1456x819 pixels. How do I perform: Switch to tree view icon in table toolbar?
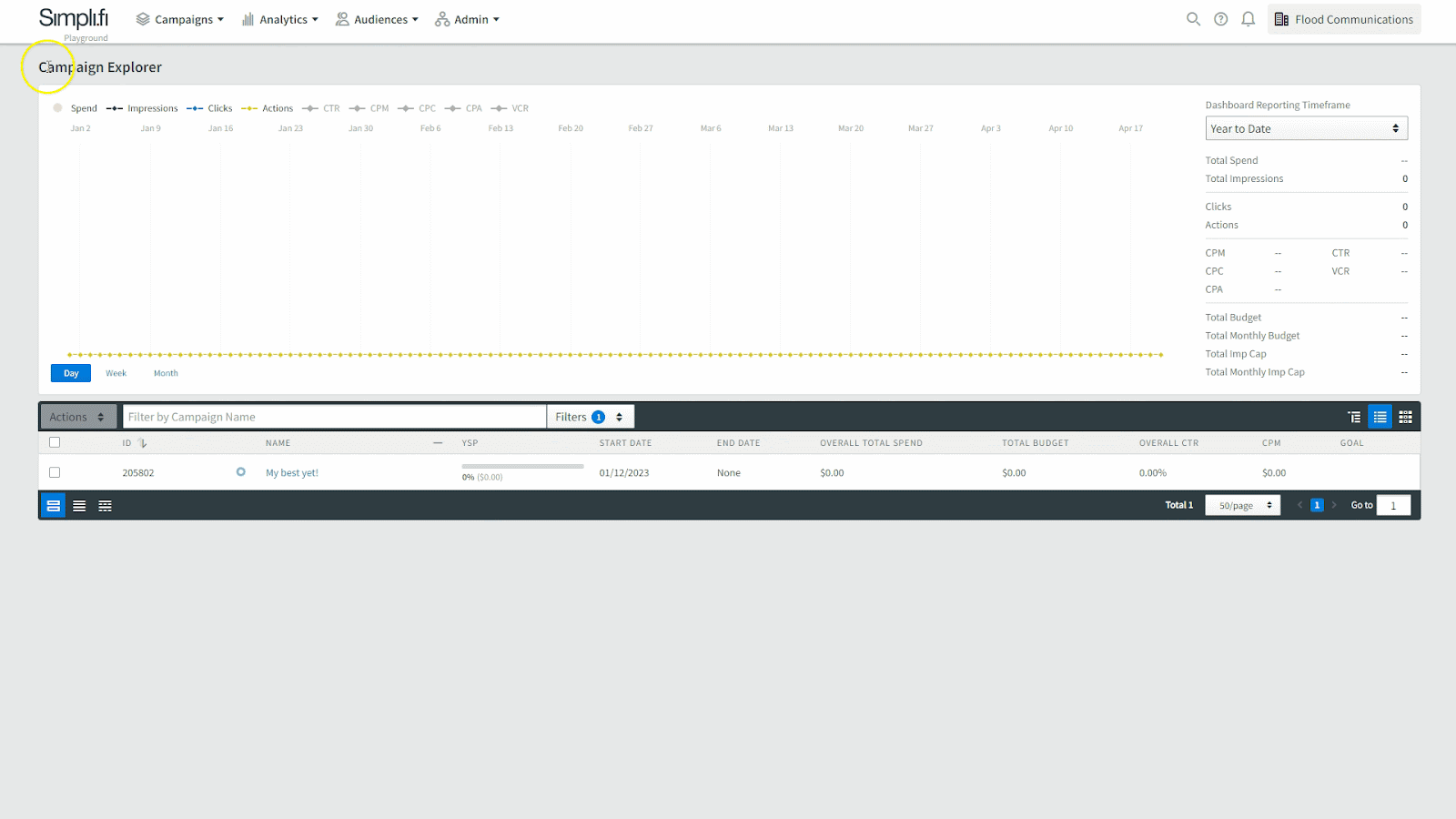1354,417
